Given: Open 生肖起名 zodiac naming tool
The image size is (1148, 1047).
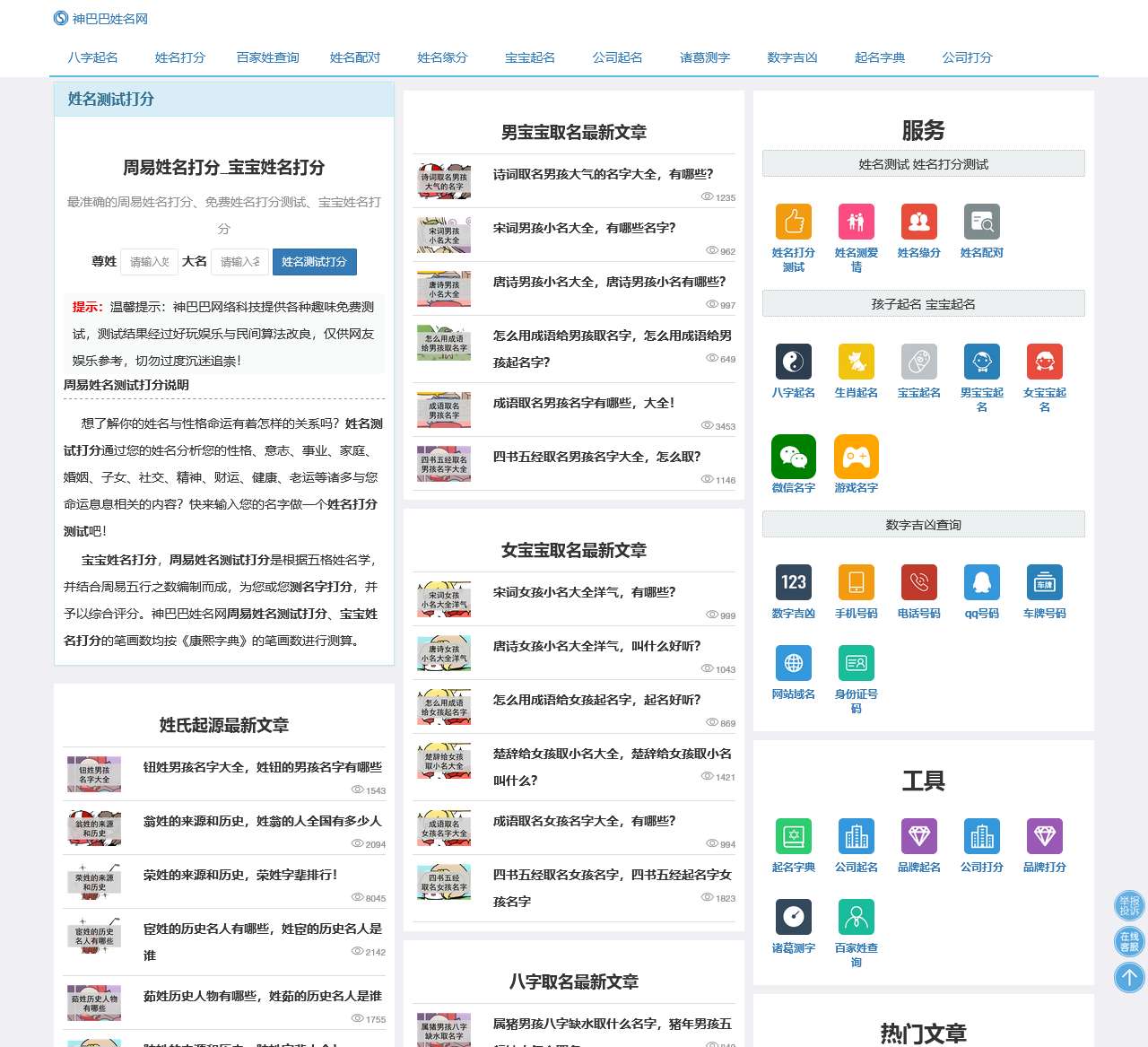Looking at the screenshot, I should pos(856,361).
